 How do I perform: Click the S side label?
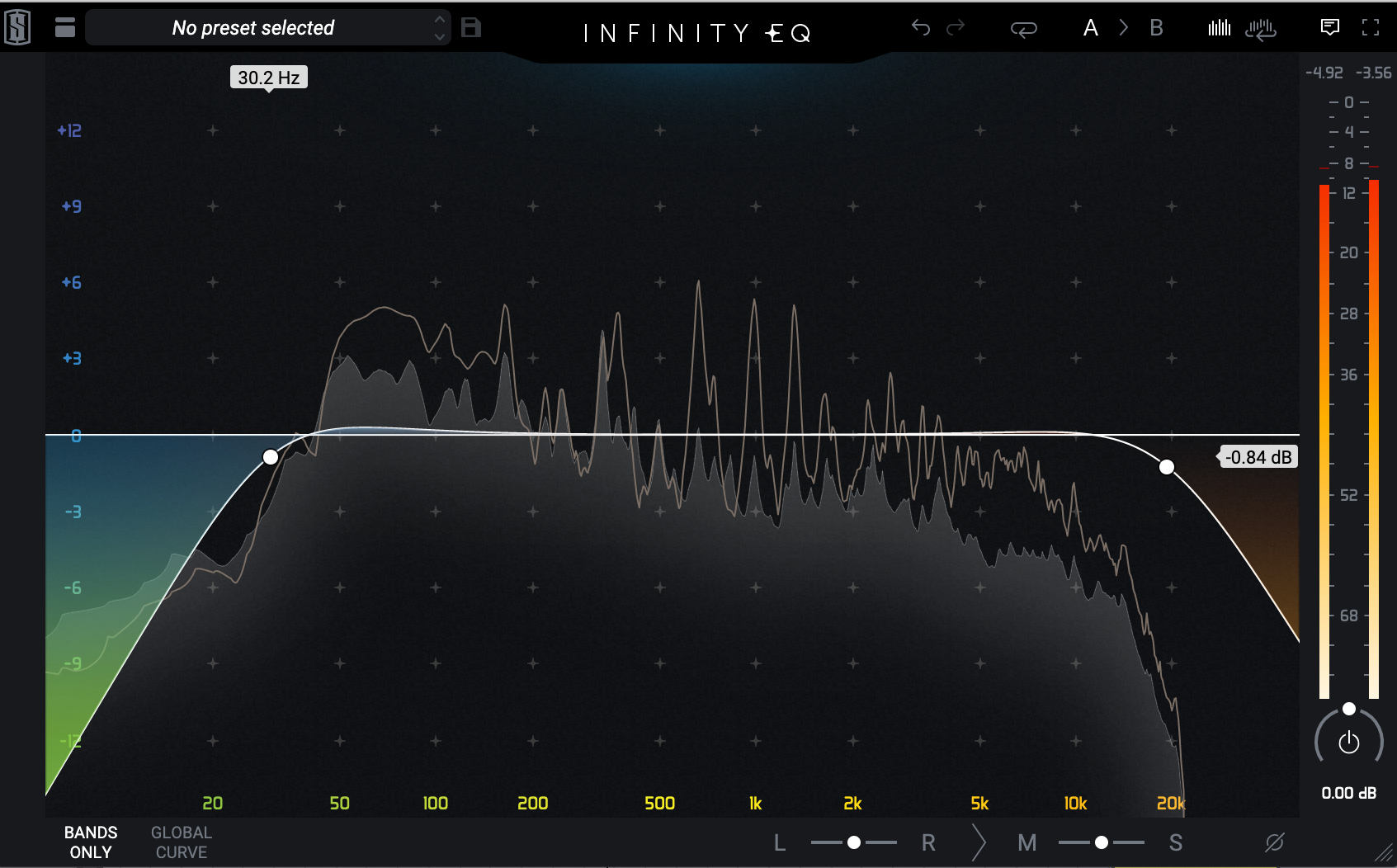(x=1176, y=842)
